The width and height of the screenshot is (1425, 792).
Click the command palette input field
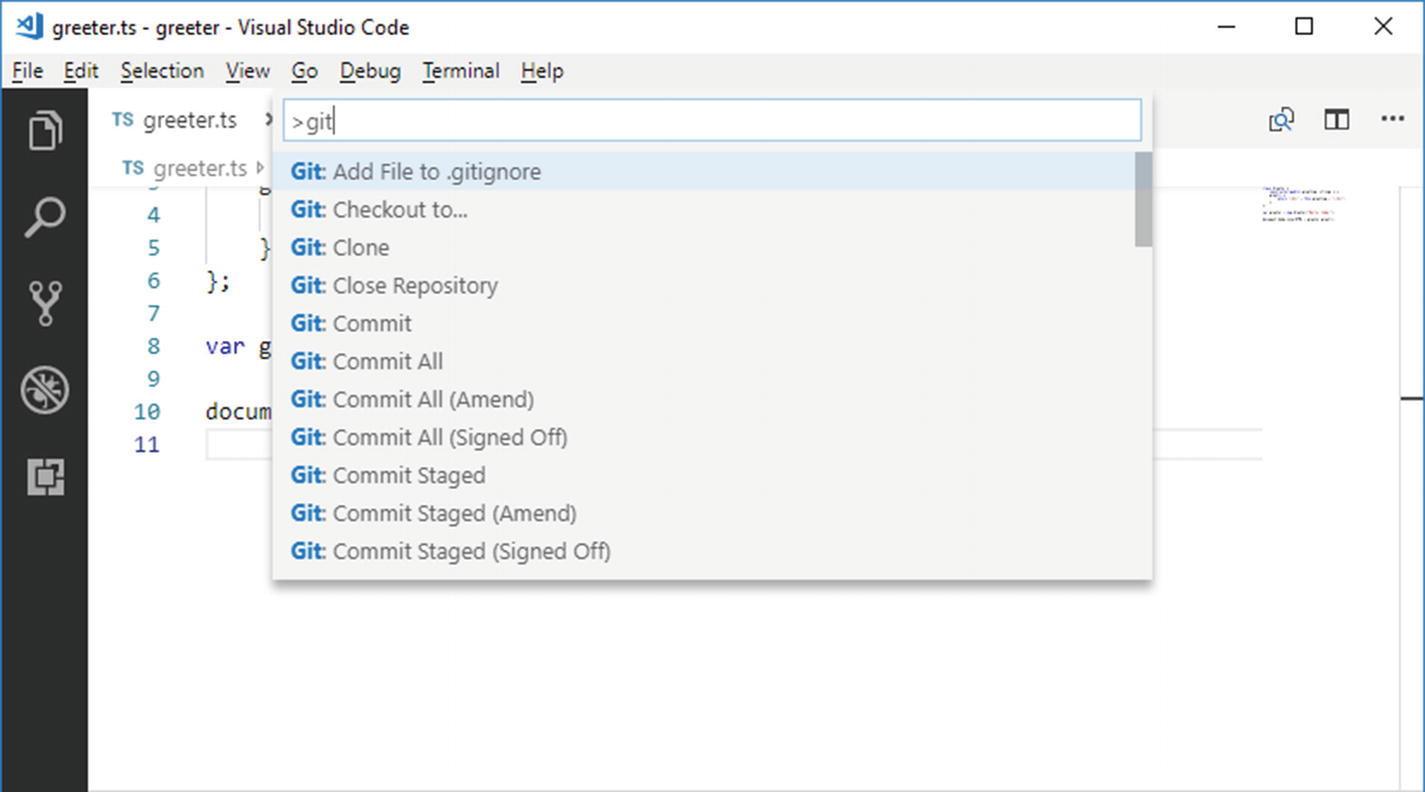[x=712, y=121]
